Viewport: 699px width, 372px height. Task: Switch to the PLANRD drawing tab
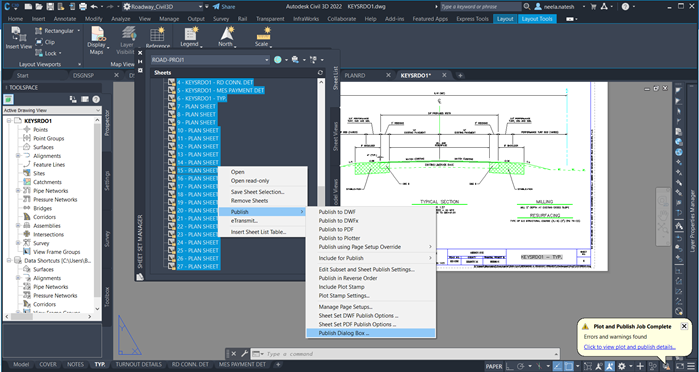354,75
